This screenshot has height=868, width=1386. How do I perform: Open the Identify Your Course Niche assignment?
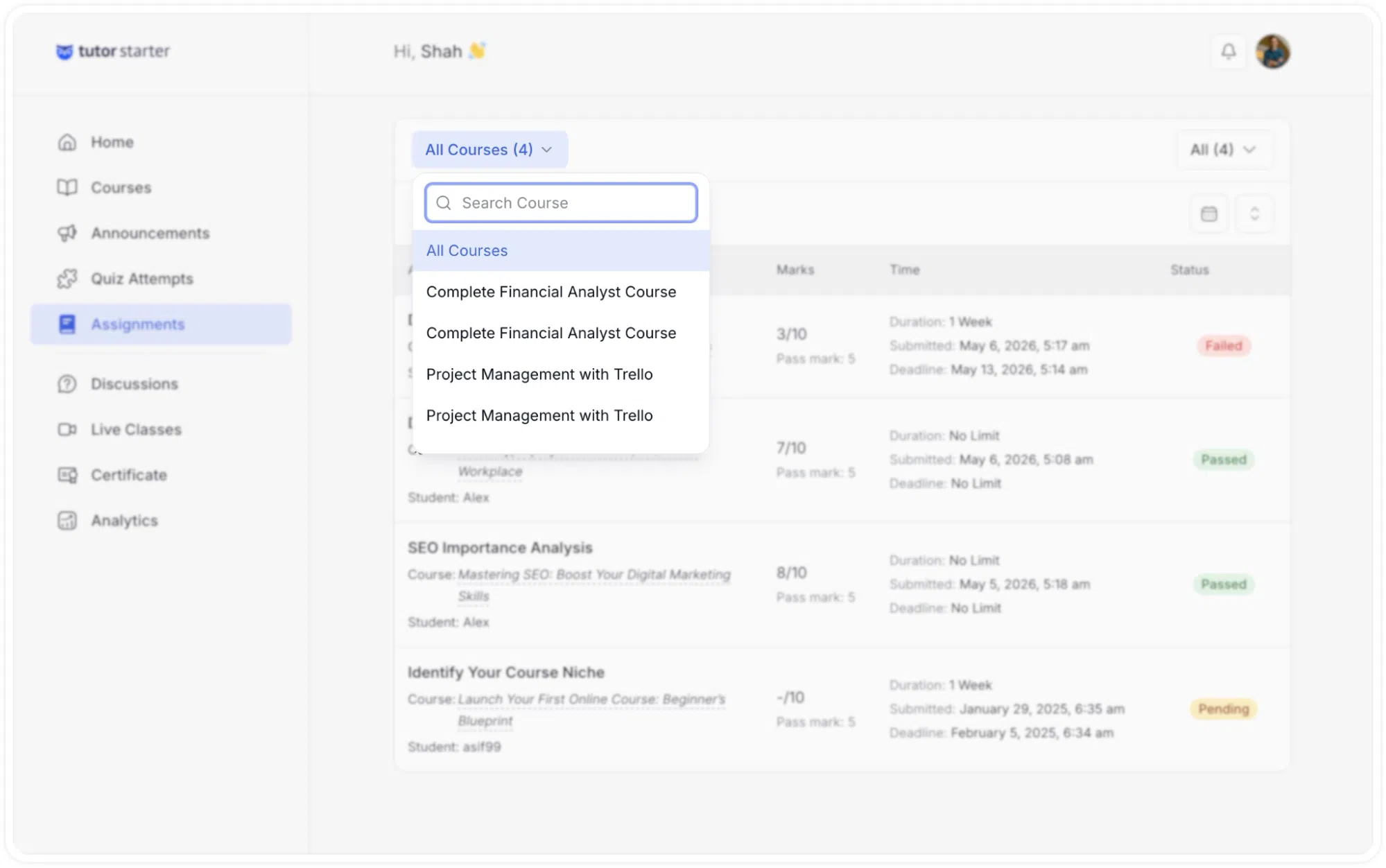tap(505, 672)
